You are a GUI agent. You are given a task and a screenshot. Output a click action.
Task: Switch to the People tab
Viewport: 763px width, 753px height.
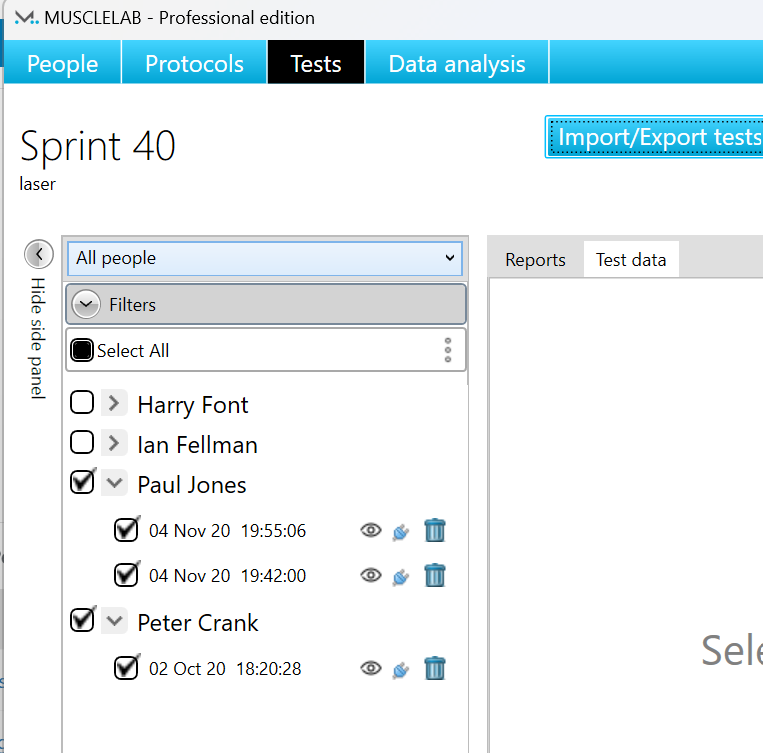(62, 63)
